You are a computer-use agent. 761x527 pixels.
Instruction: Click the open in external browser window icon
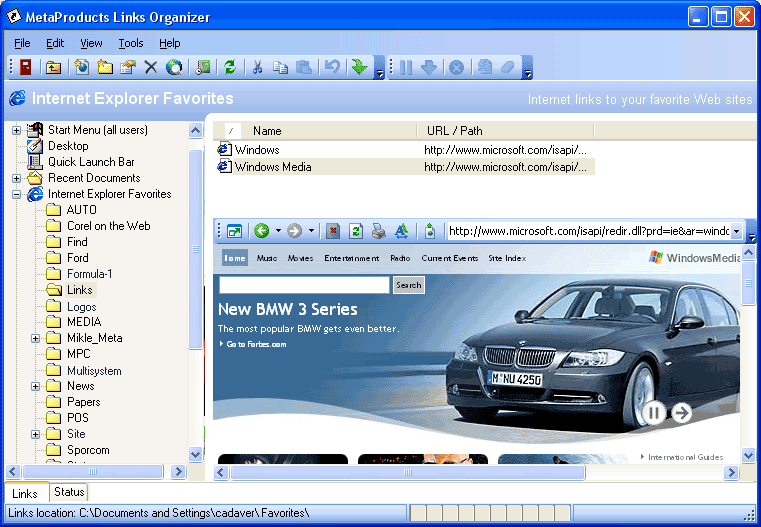click(234, 231)
